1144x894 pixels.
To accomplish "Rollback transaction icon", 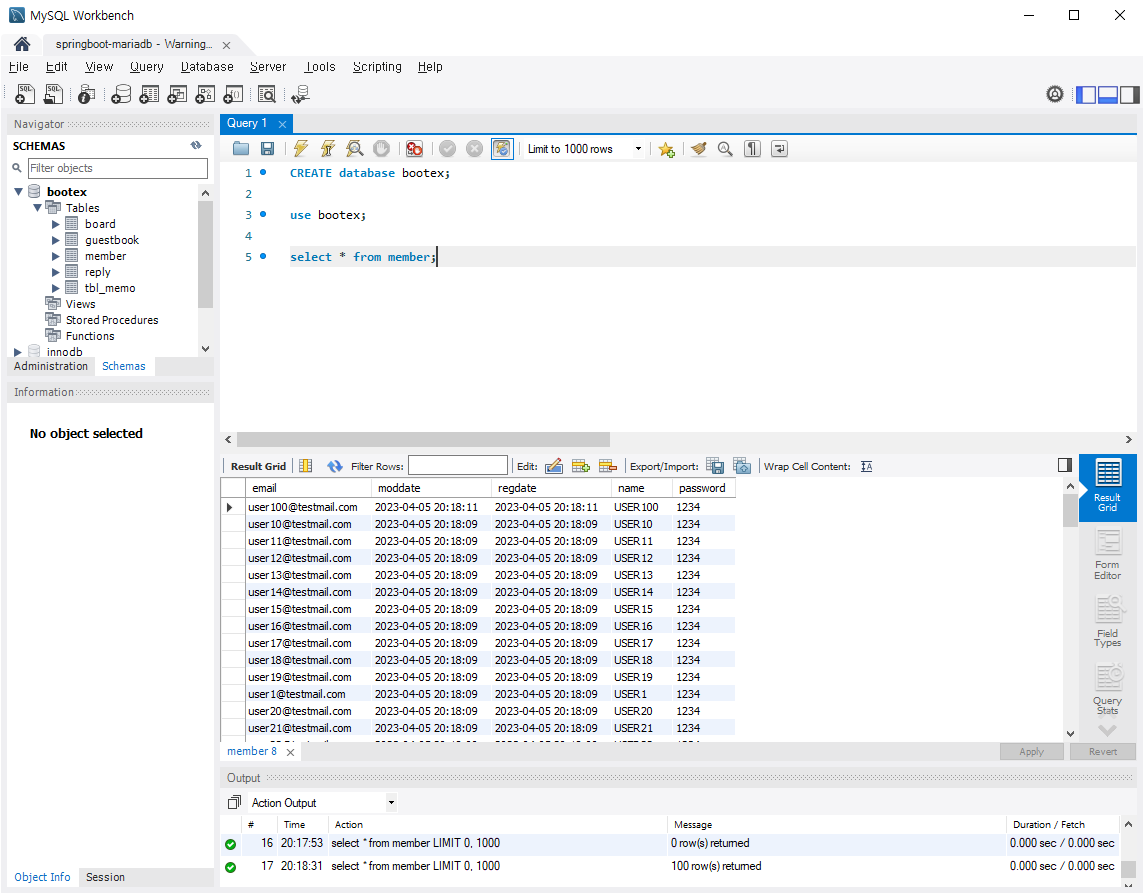I will point(474,149).
